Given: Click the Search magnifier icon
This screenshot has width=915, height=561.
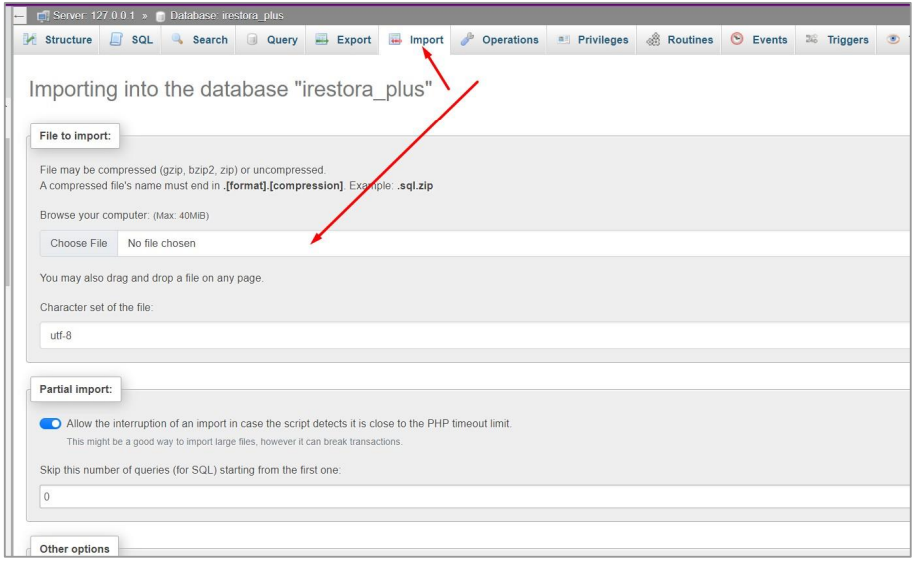Looking at the screenshot, I should pyautogui.click(x=177, y=40).
